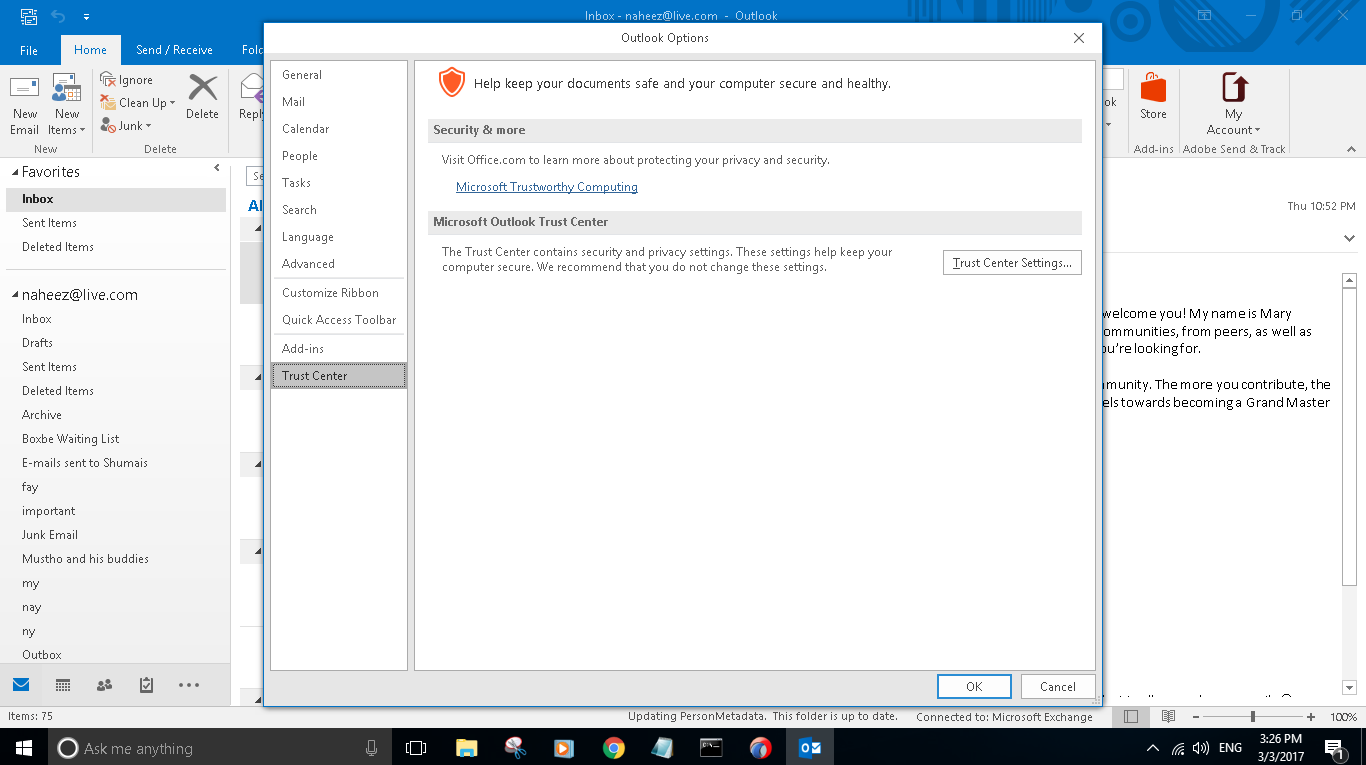Collapse the Favorites section

pyautogui.click(x=14, y=172)
